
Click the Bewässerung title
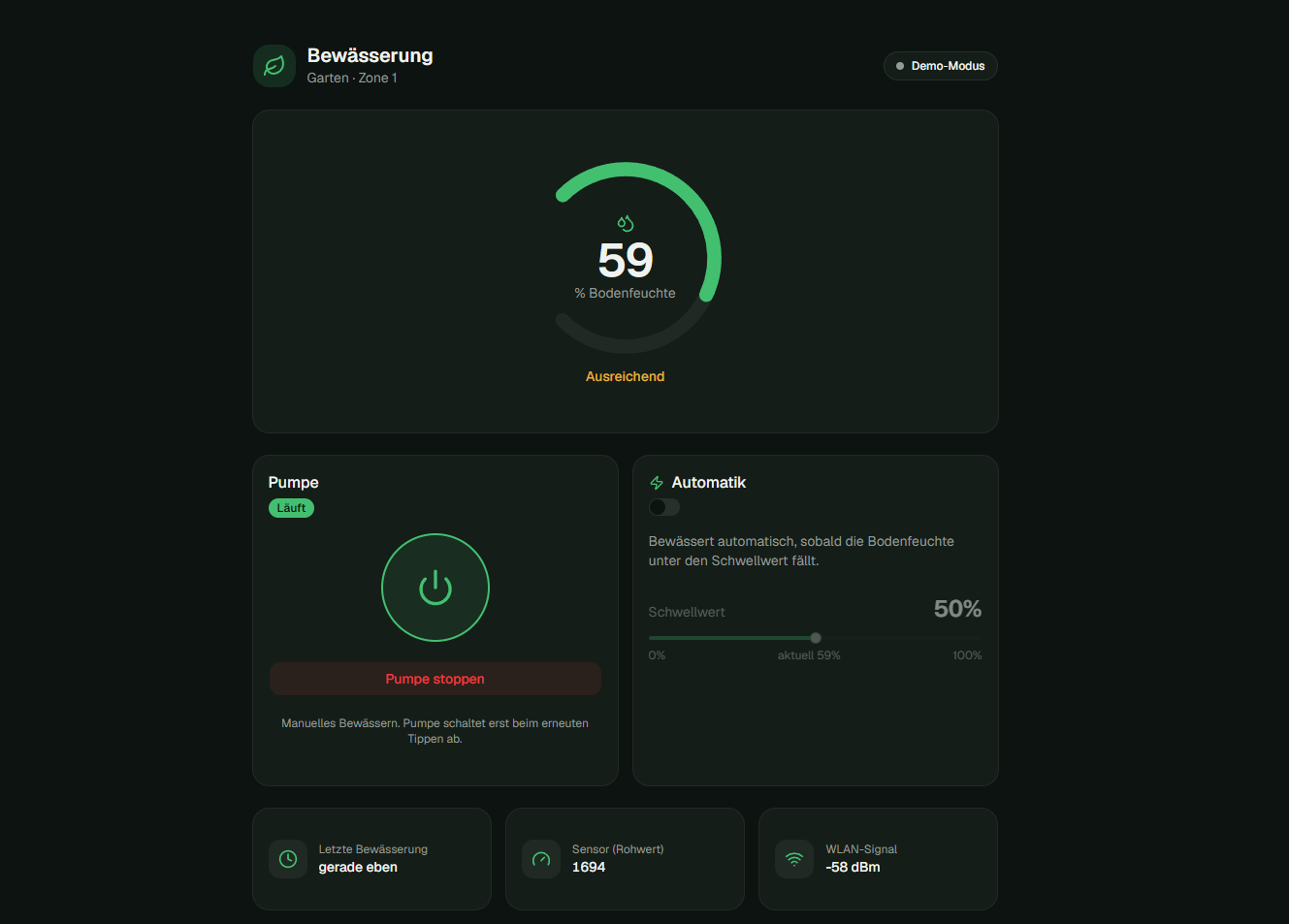[371, 55]
